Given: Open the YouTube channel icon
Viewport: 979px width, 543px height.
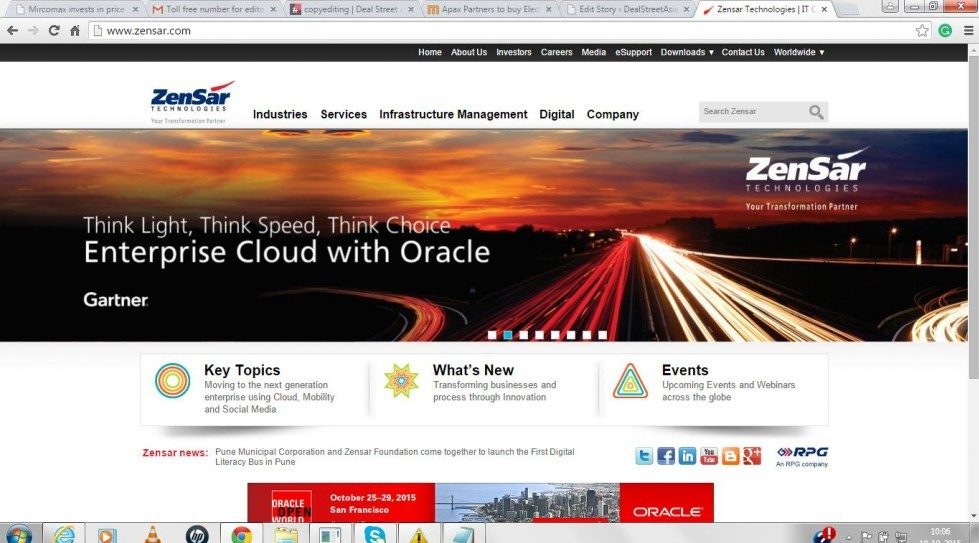Looking at the screenshot, I should click(x=709, y=456).
